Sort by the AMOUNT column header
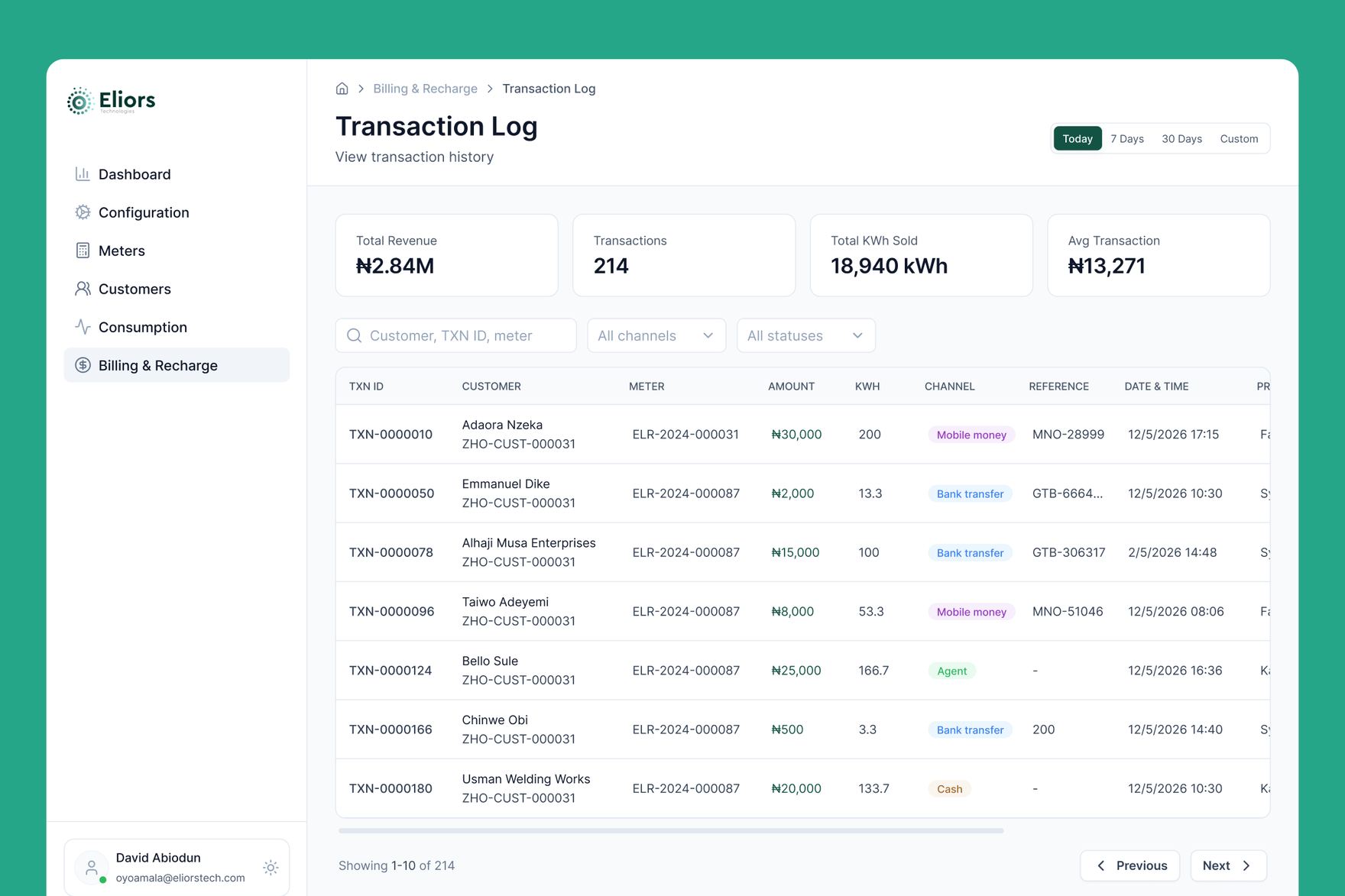This screenshot has width=1345, height=896. [x=791, y=387]
